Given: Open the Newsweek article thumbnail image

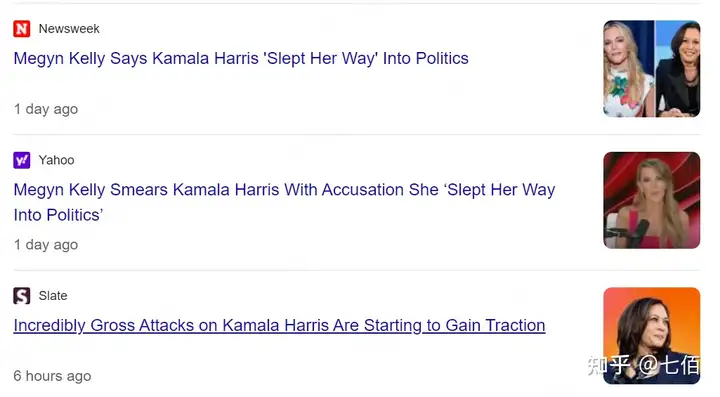Looking at the screenshot, I should [x=652, y=69].
